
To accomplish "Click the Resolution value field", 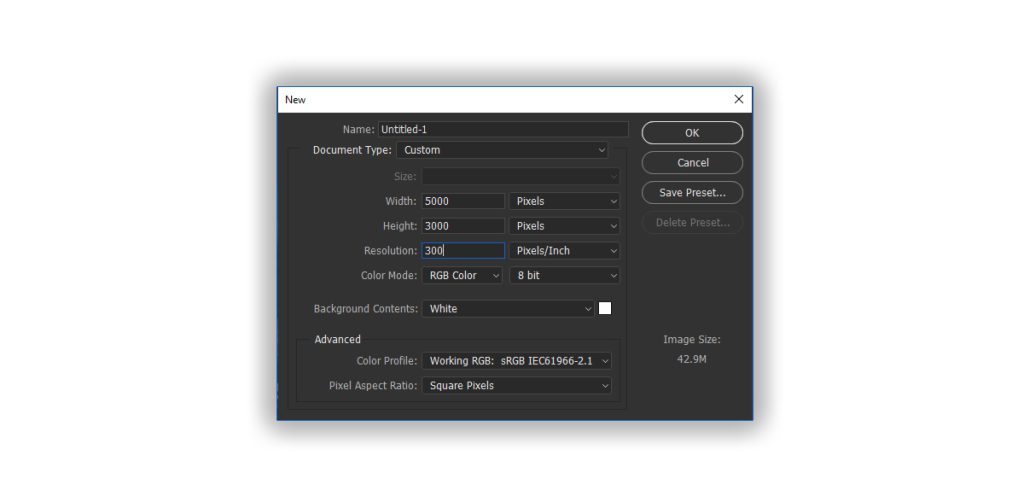I will click(463, 251).
